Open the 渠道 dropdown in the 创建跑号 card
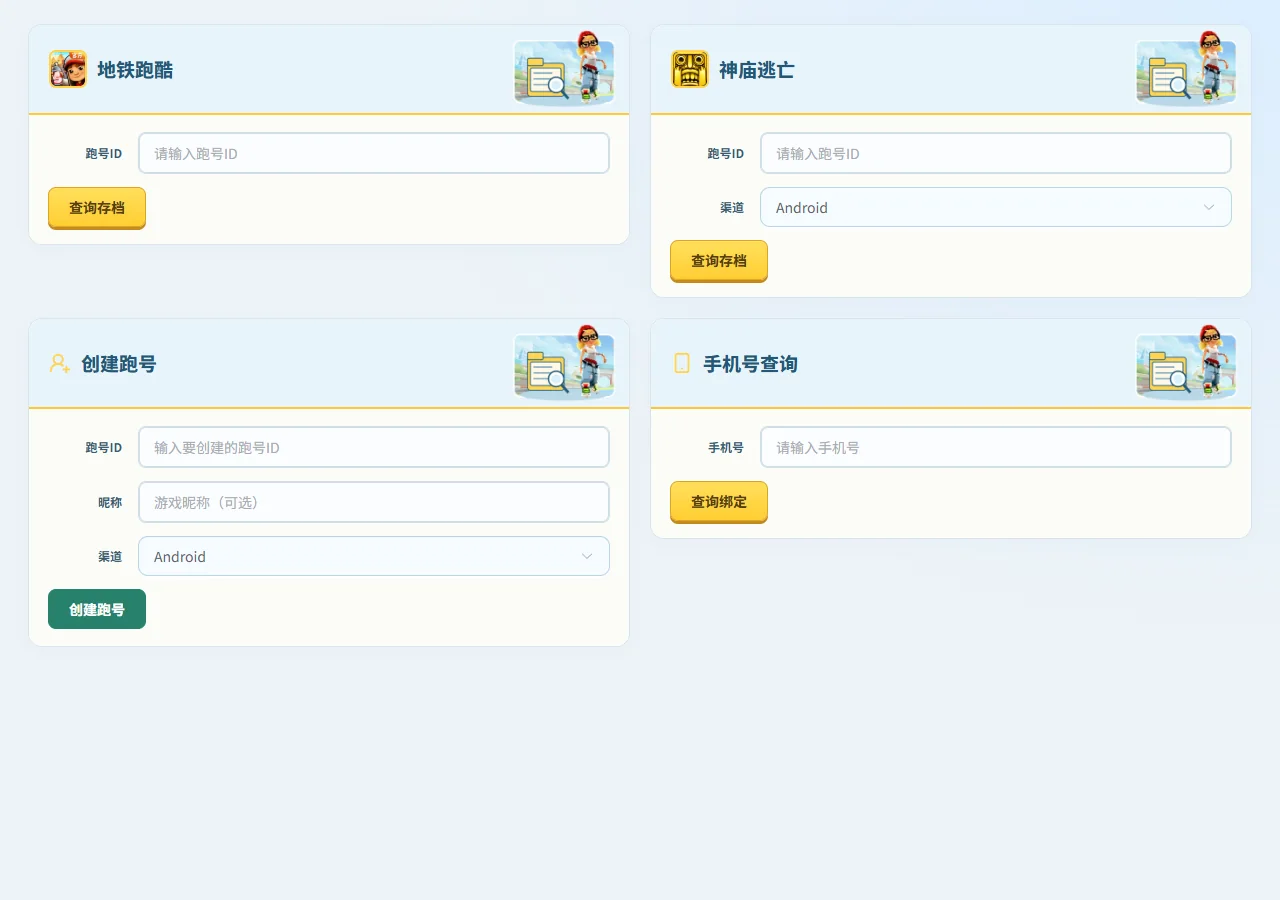 point(374,556)
